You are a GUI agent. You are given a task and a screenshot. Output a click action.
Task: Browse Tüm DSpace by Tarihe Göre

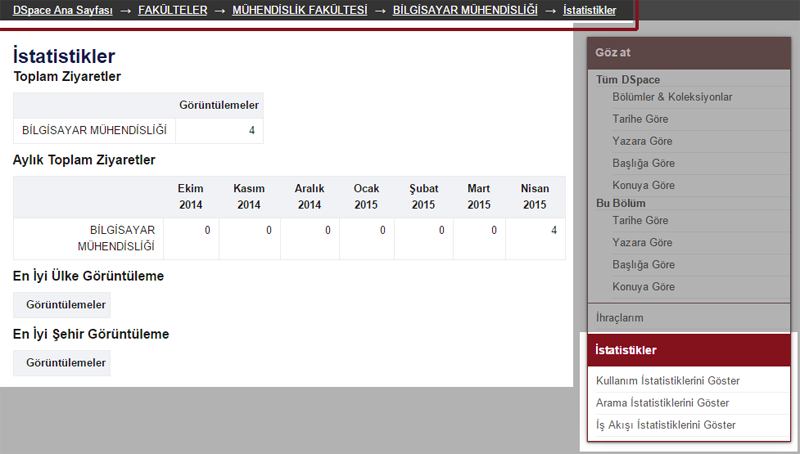point(640,119)
